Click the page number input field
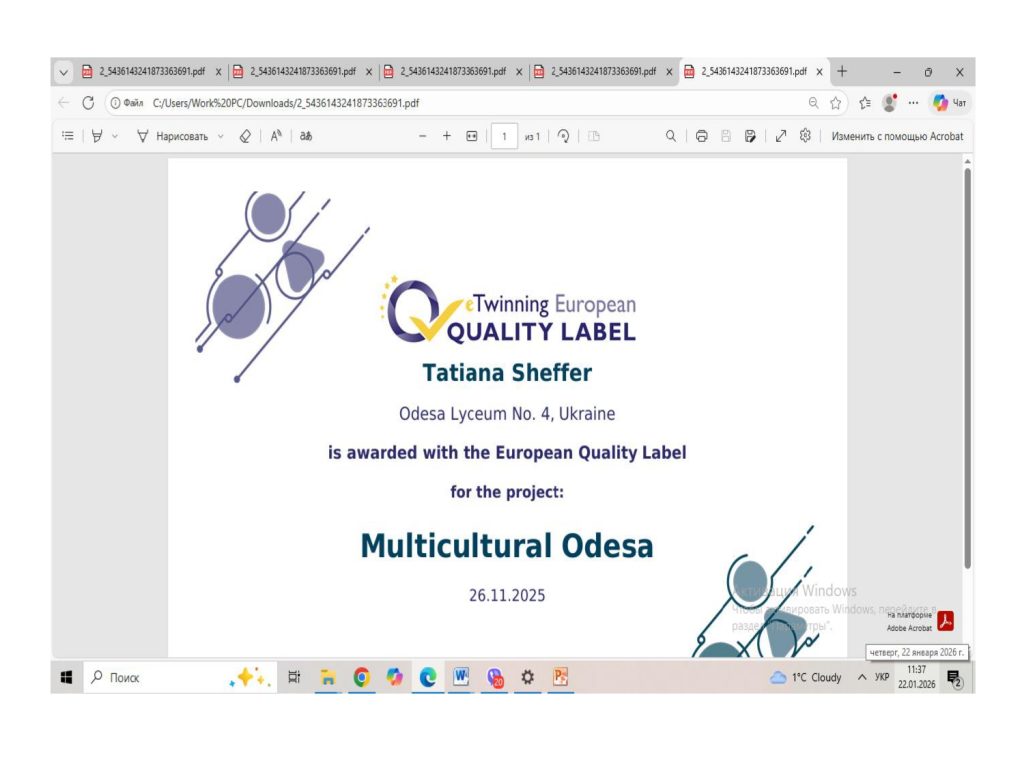This screenshot has width=1024, height=768. click(x=504, y=136)
